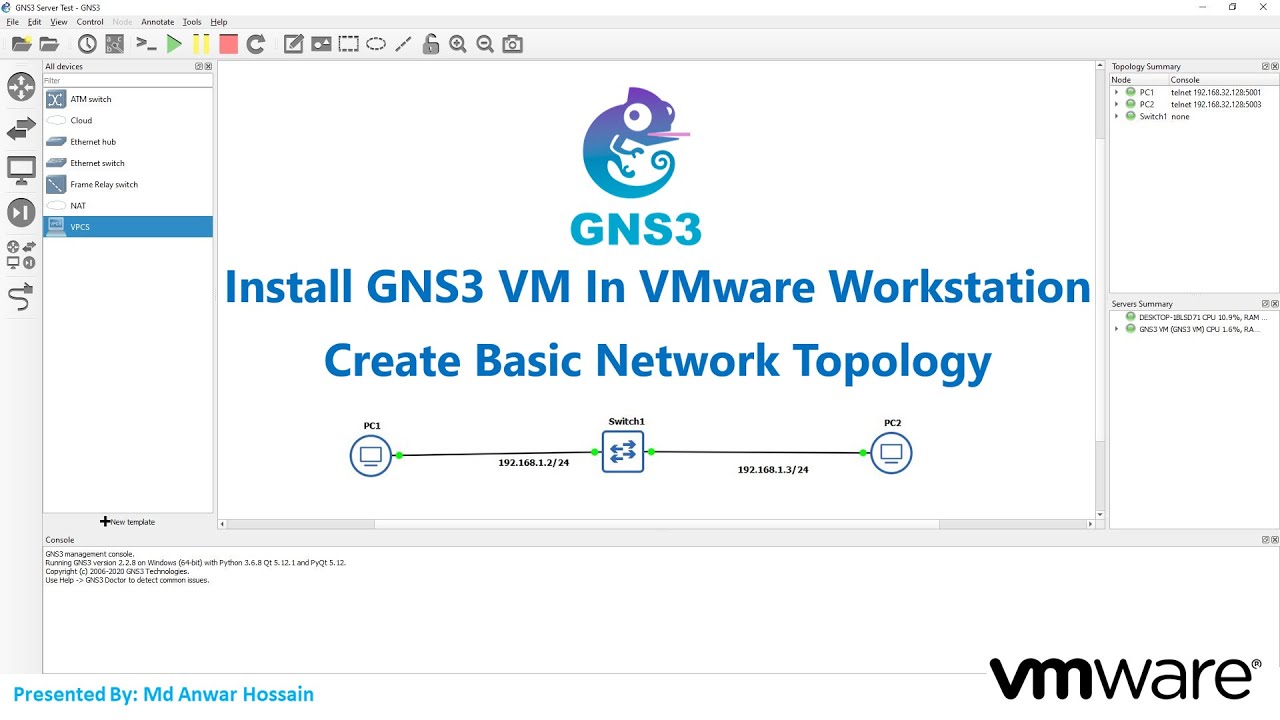Open the Edit menu
Screen dimensions: 1280x720
tap(35, 21)
